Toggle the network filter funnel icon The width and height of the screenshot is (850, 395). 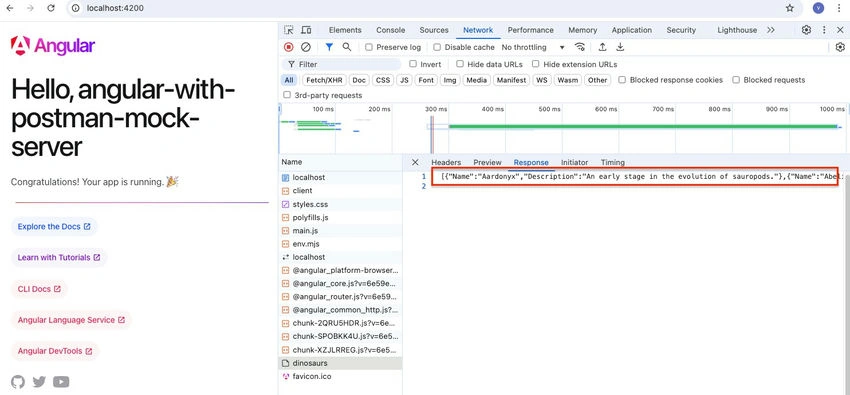pyautogui.click(x=329, y=47)
